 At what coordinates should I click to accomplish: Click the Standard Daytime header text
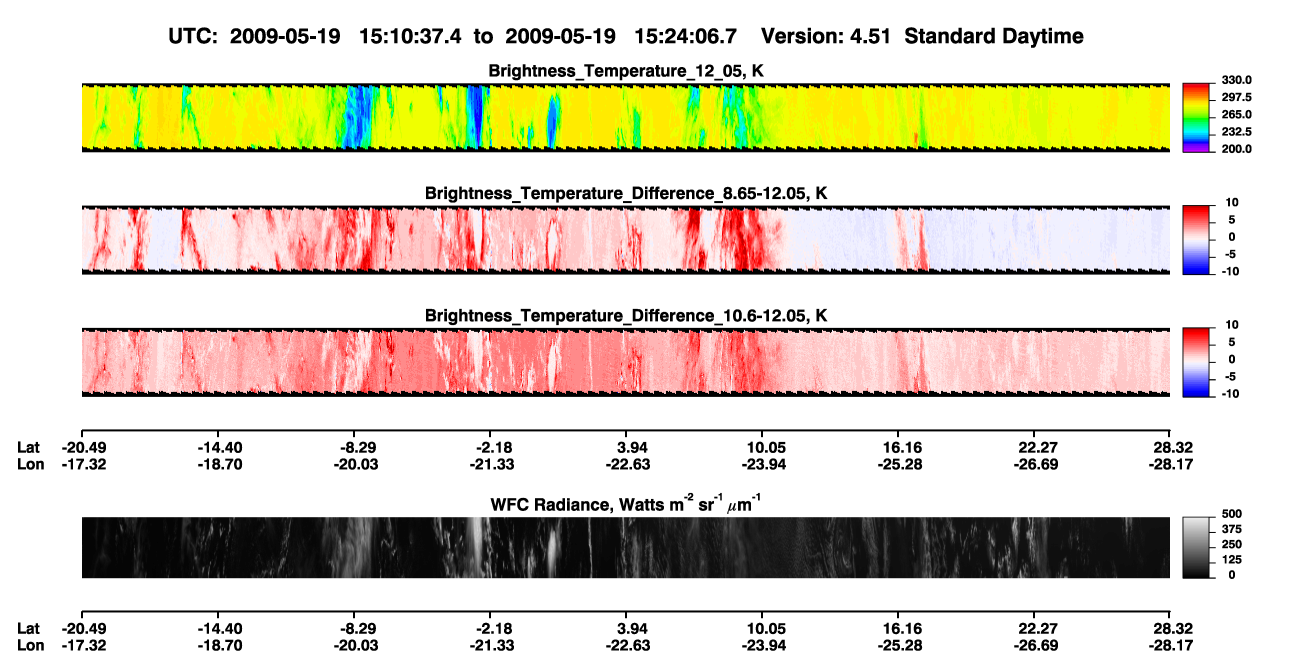(x=994, y=37)
